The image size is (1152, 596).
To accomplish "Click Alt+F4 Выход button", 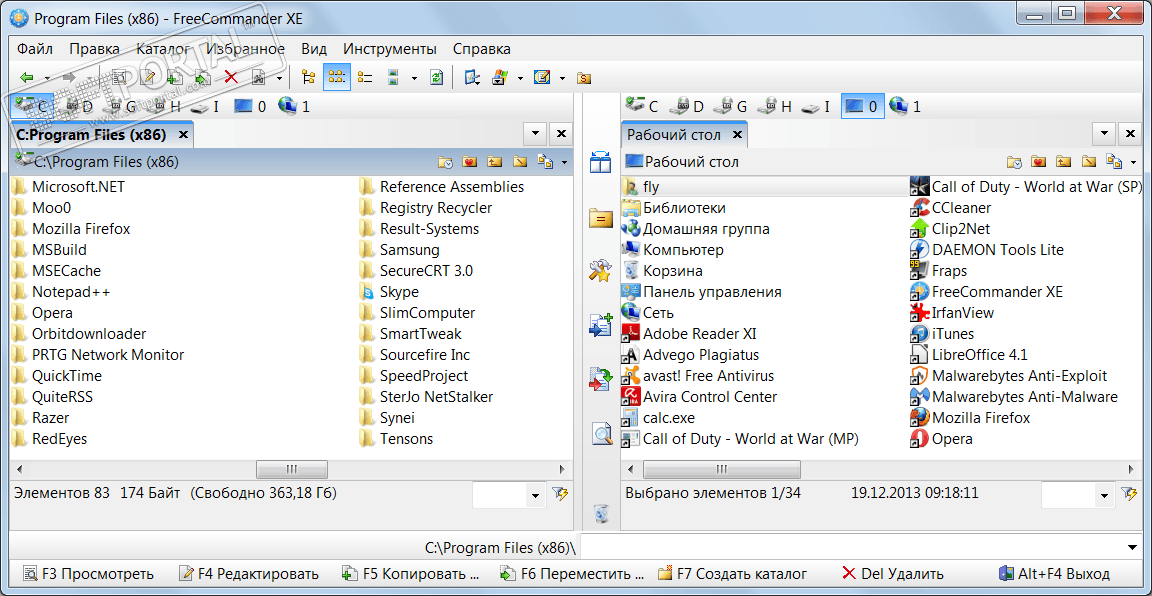I will pos(1054,574).
